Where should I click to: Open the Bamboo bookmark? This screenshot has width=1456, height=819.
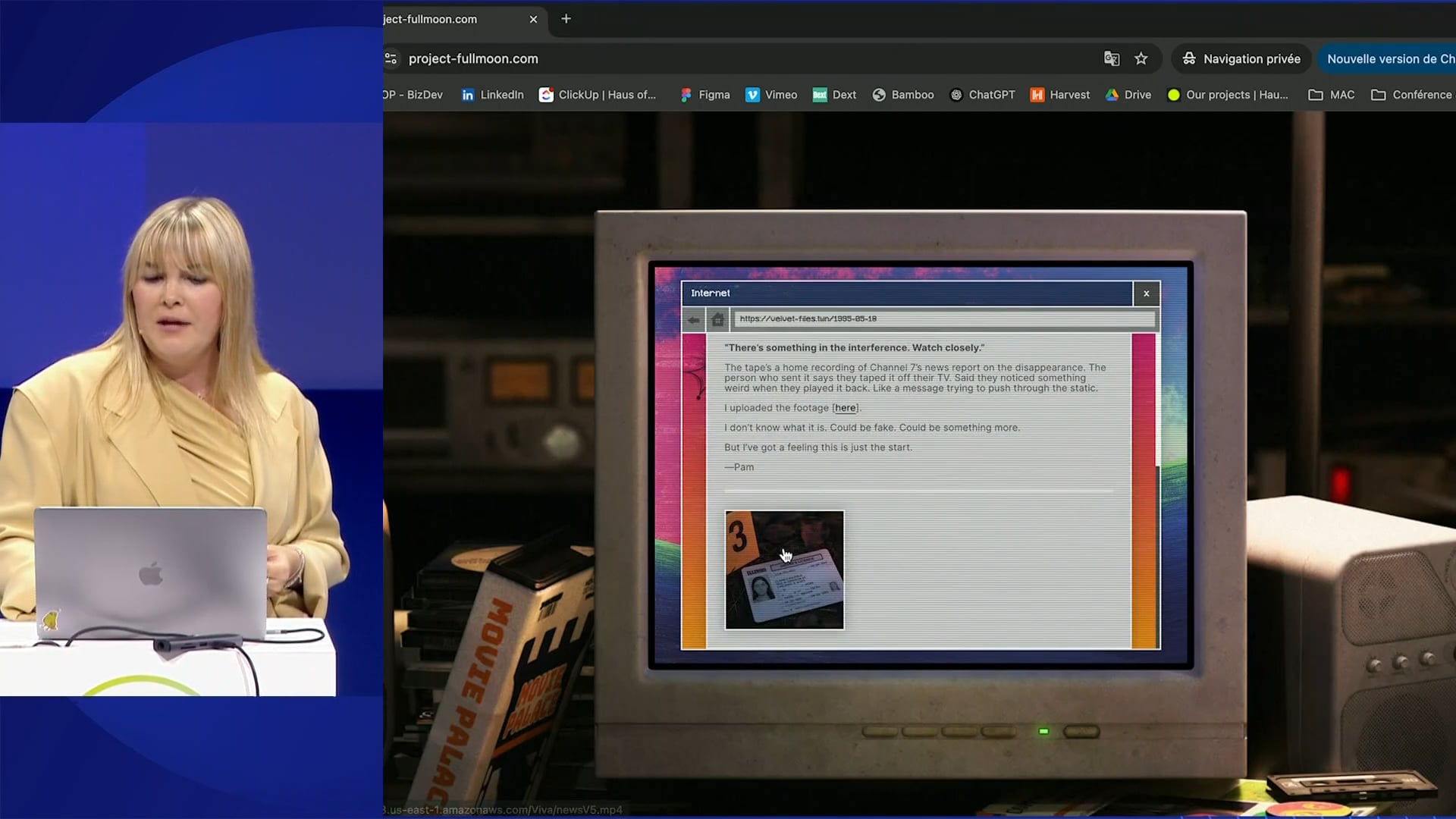coord(903,95)
